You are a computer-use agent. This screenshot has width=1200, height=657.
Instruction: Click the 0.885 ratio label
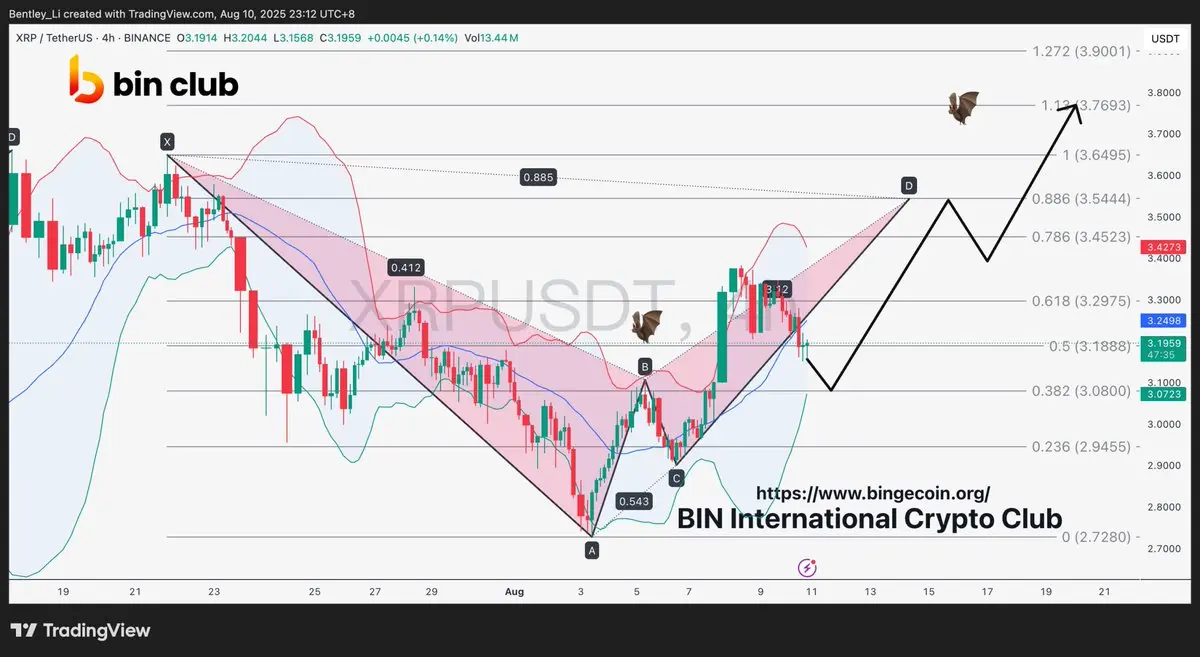click(x=539, y=178)
